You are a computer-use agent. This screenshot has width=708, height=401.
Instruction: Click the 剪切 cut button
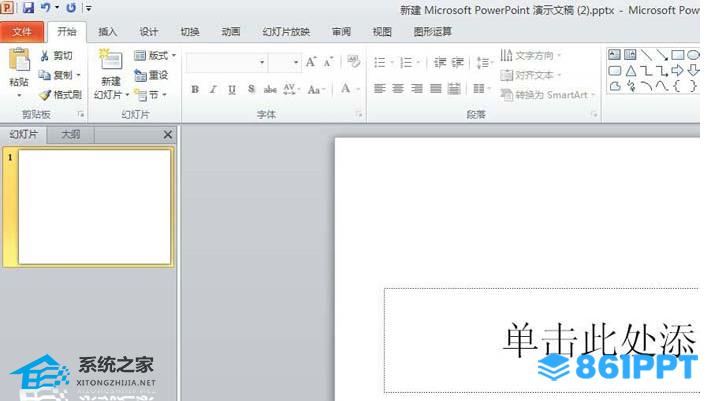pos(56,56)
